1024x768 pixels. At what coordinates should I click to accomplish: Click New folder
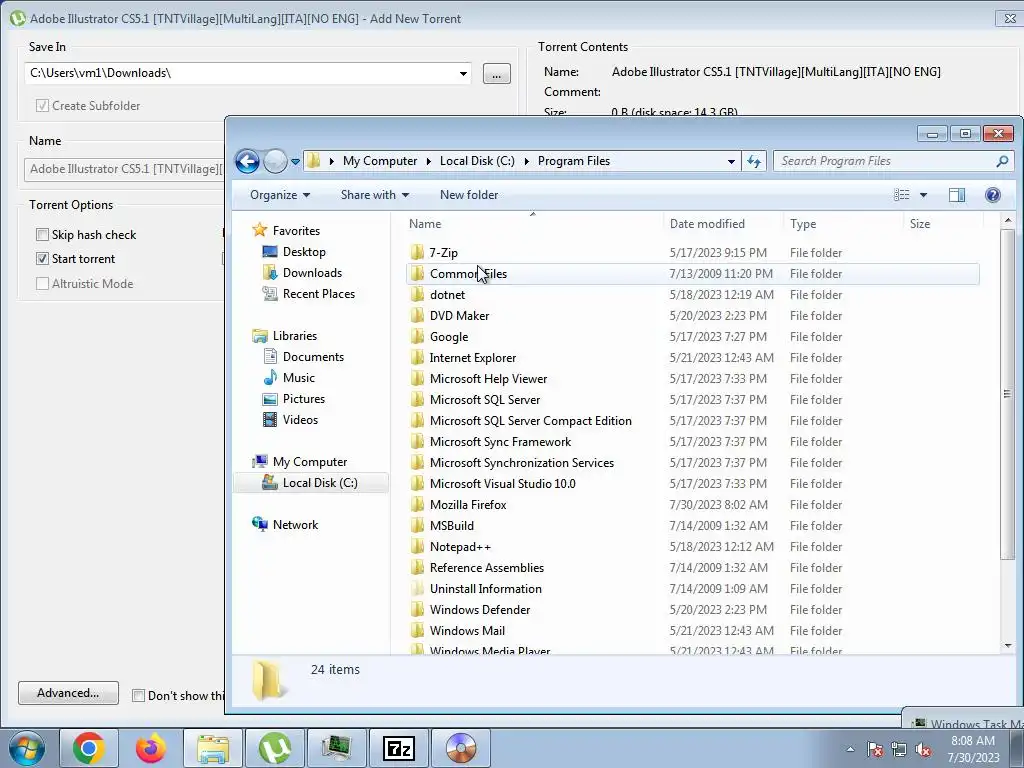tap(469, 195)
